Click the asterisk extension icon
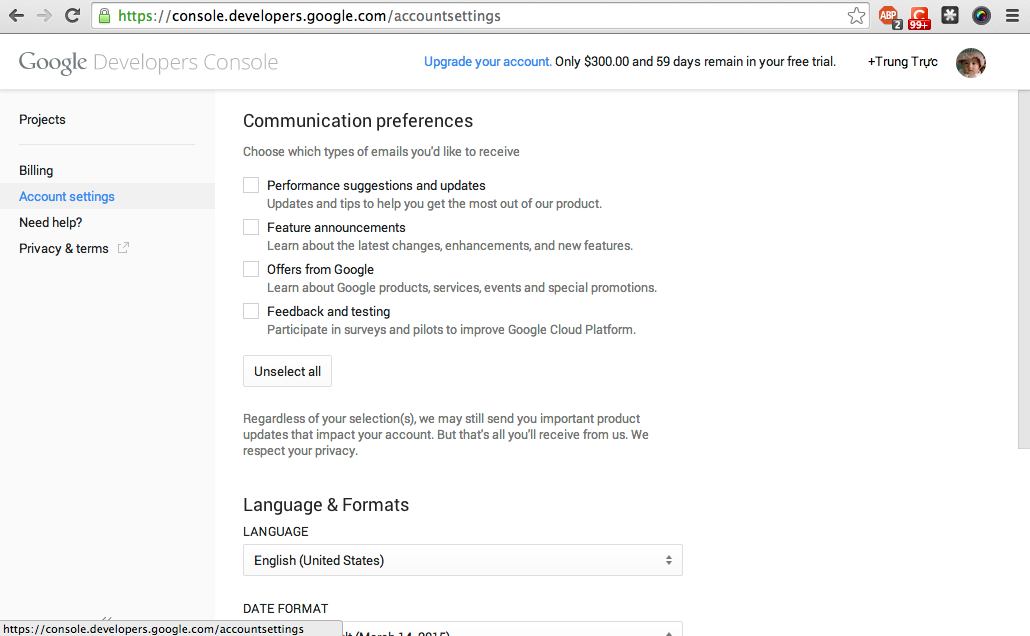The height and width of the screenshot is (636, 1030). point(950,16)
